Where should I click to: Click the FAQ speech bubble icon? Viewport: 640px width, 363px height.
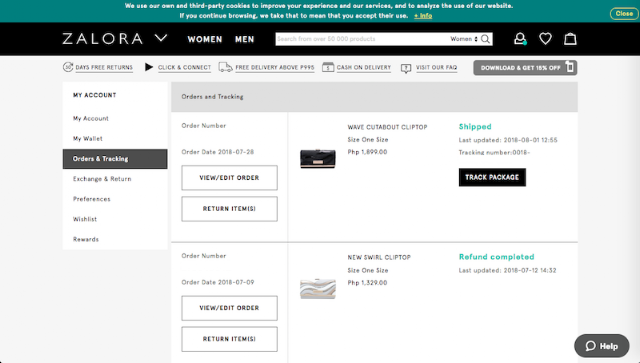[x=406, y=68]
